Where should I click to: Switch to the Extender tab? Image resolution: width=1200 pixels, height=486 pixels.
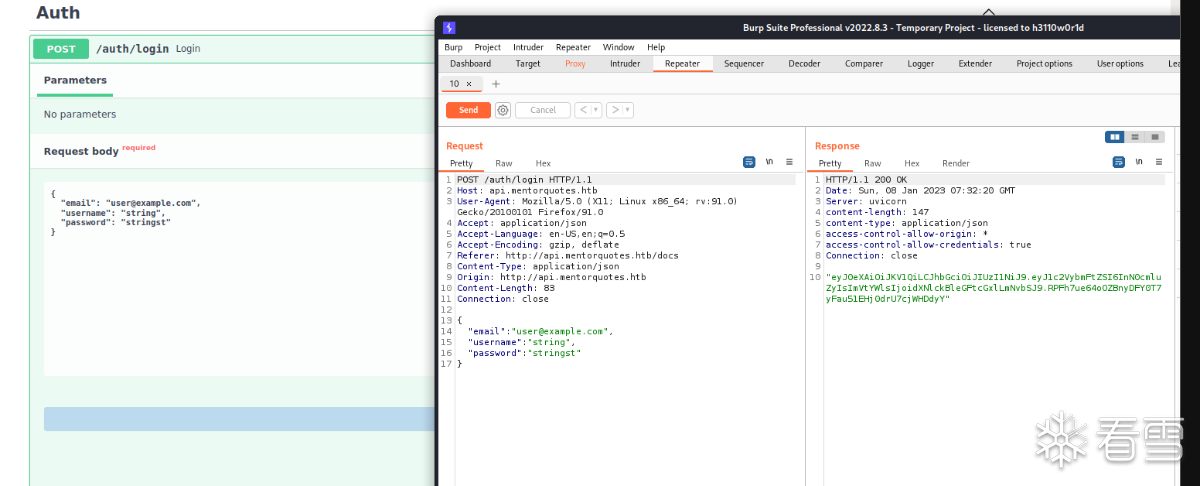click(x=975, y=64)
